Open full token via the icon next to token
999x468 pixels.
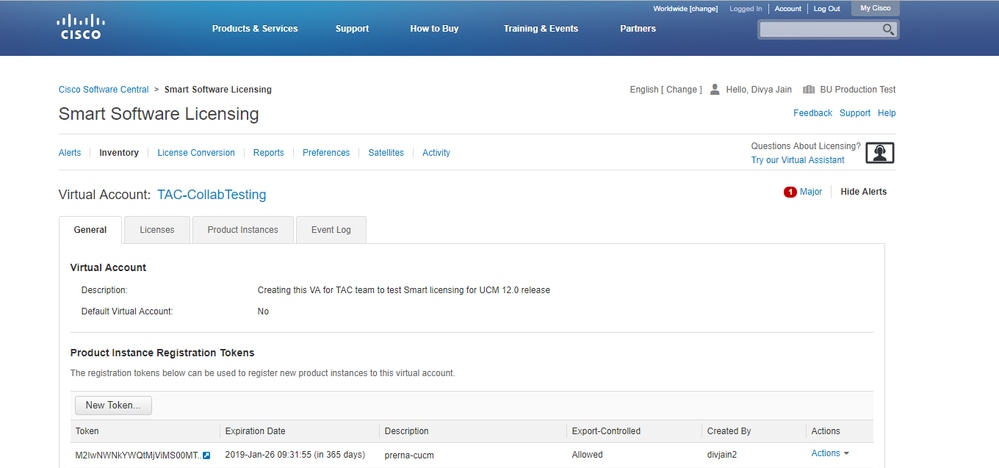point(206,455)
